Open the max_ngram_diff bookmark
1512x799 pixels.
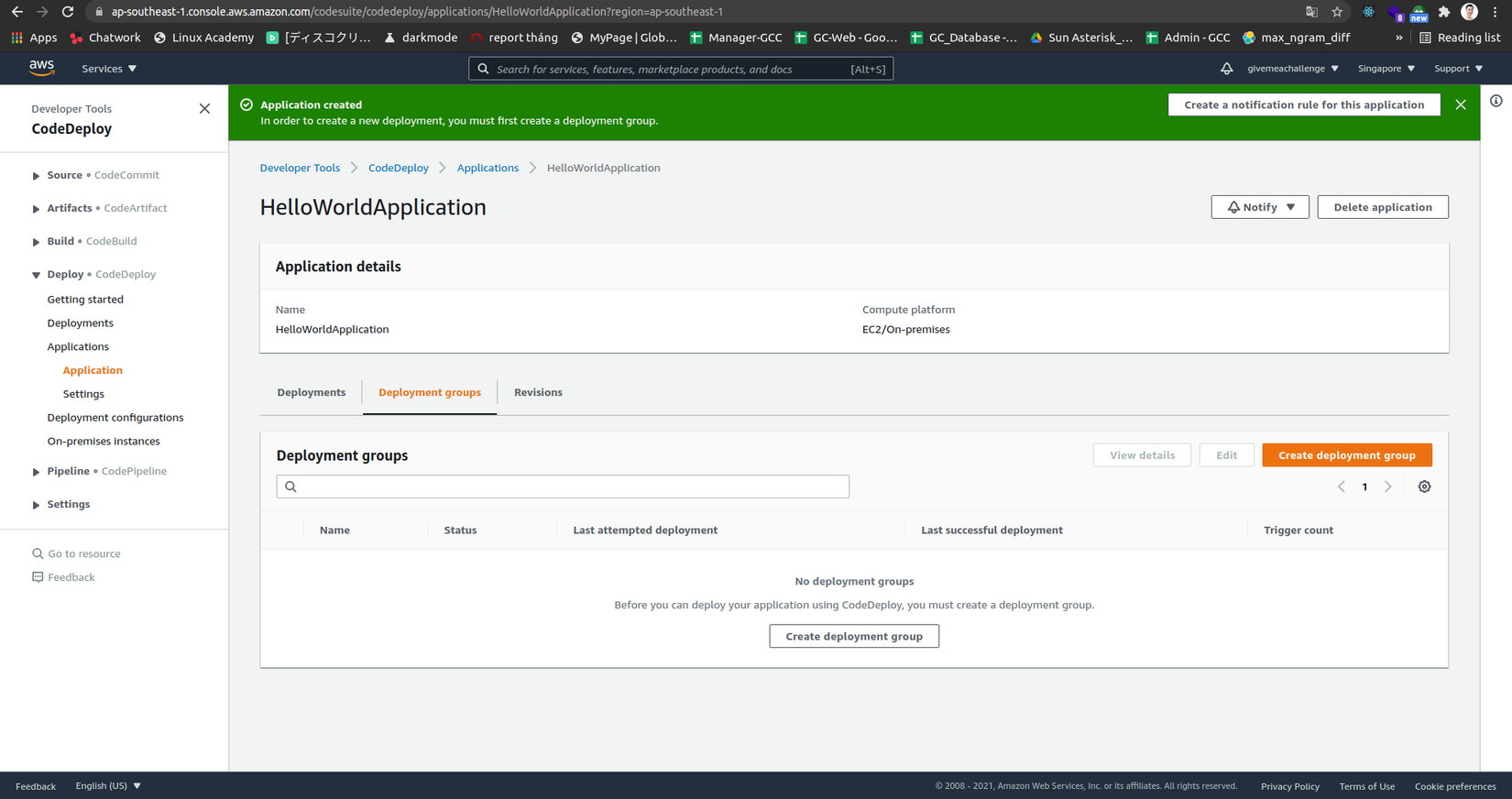[1297, 38]
